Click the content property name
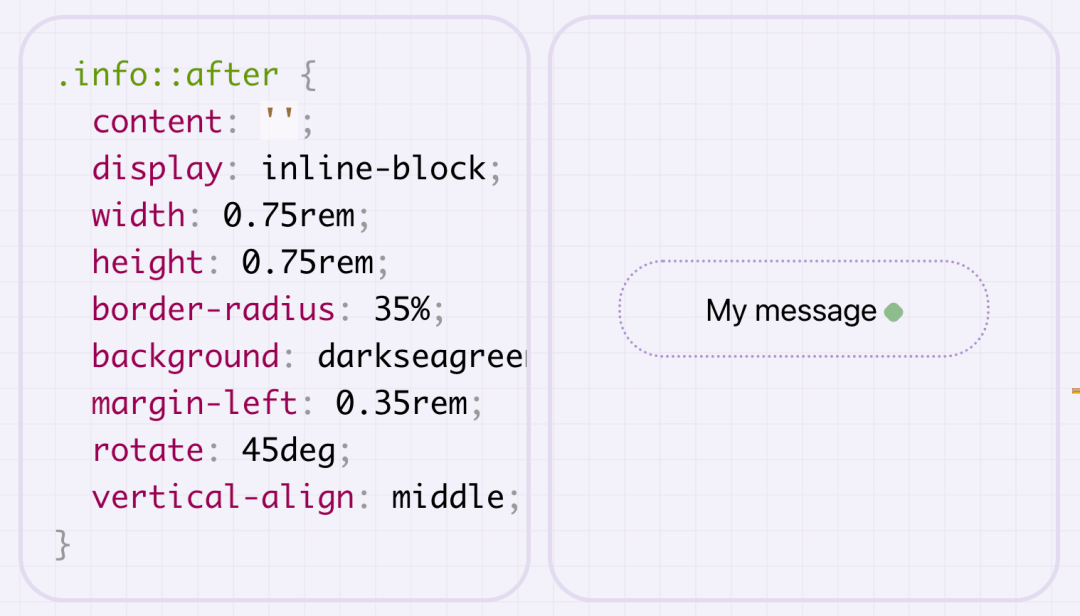The image size is (1080, 616). coord(158,122)
